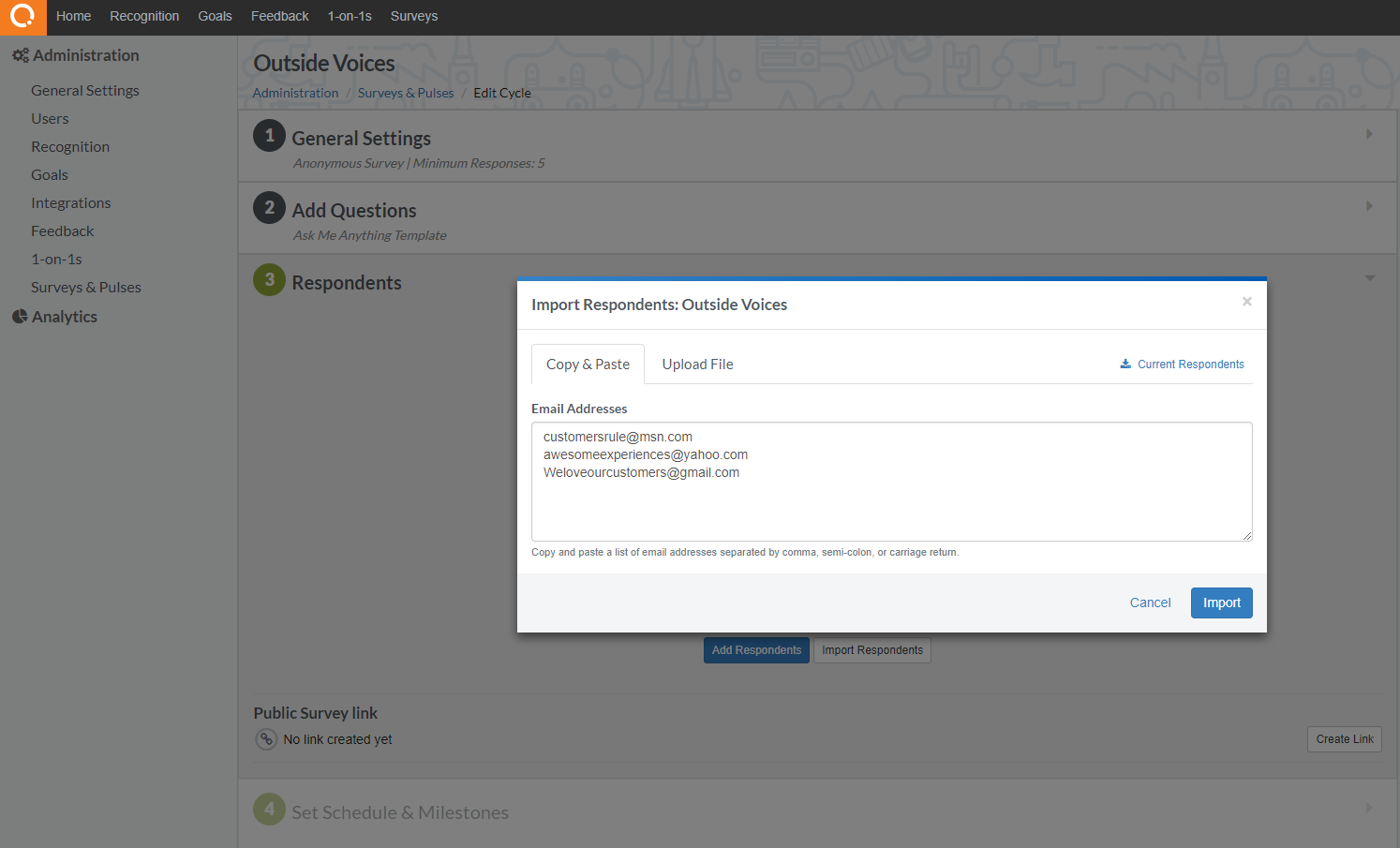1400x848 pixels.
Task: Click the public survey link chain icon
Action: tap(266, 739)
